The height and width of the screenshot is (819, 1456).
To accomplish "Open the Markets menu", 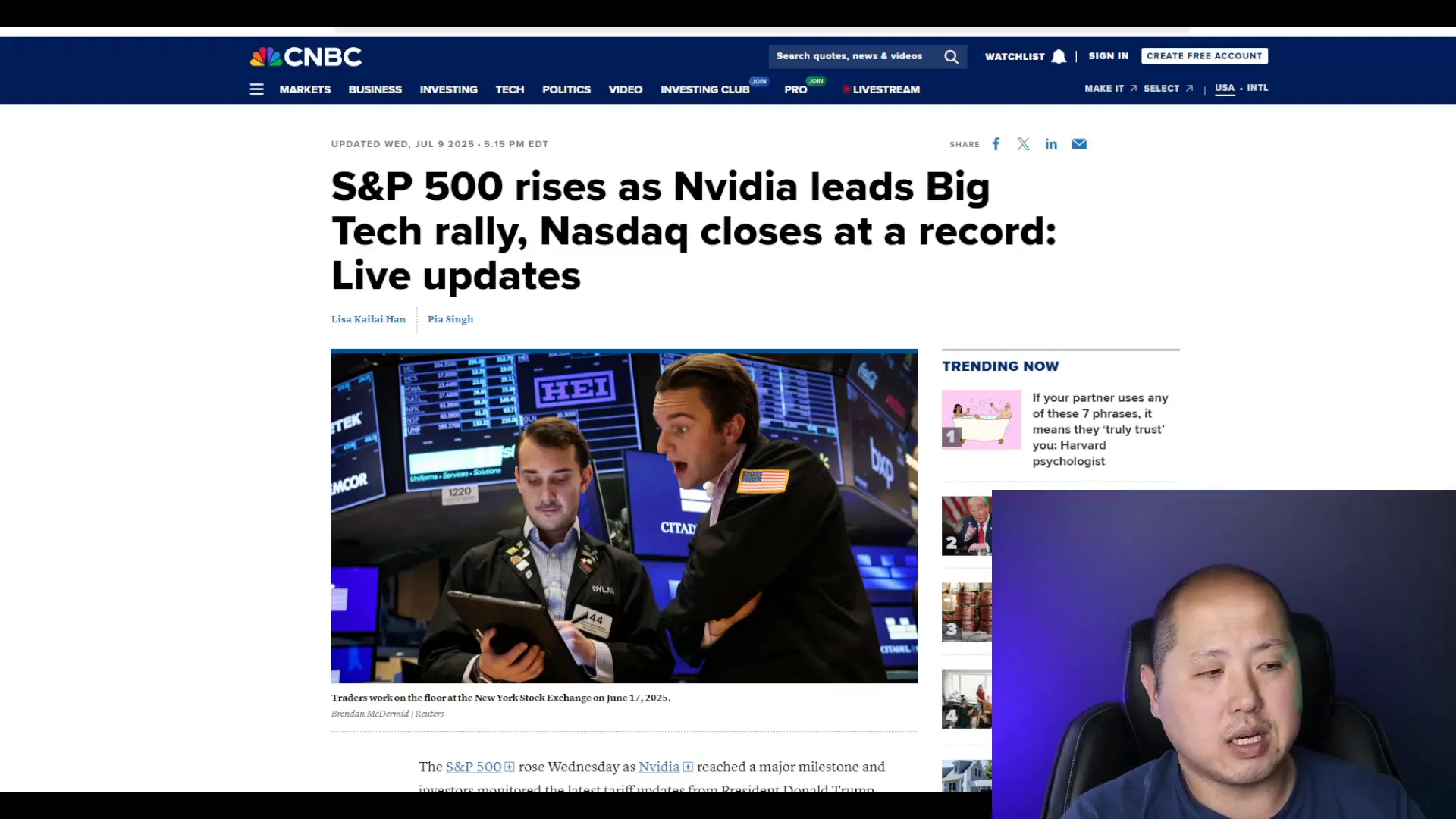I will [x=305, y=89].
